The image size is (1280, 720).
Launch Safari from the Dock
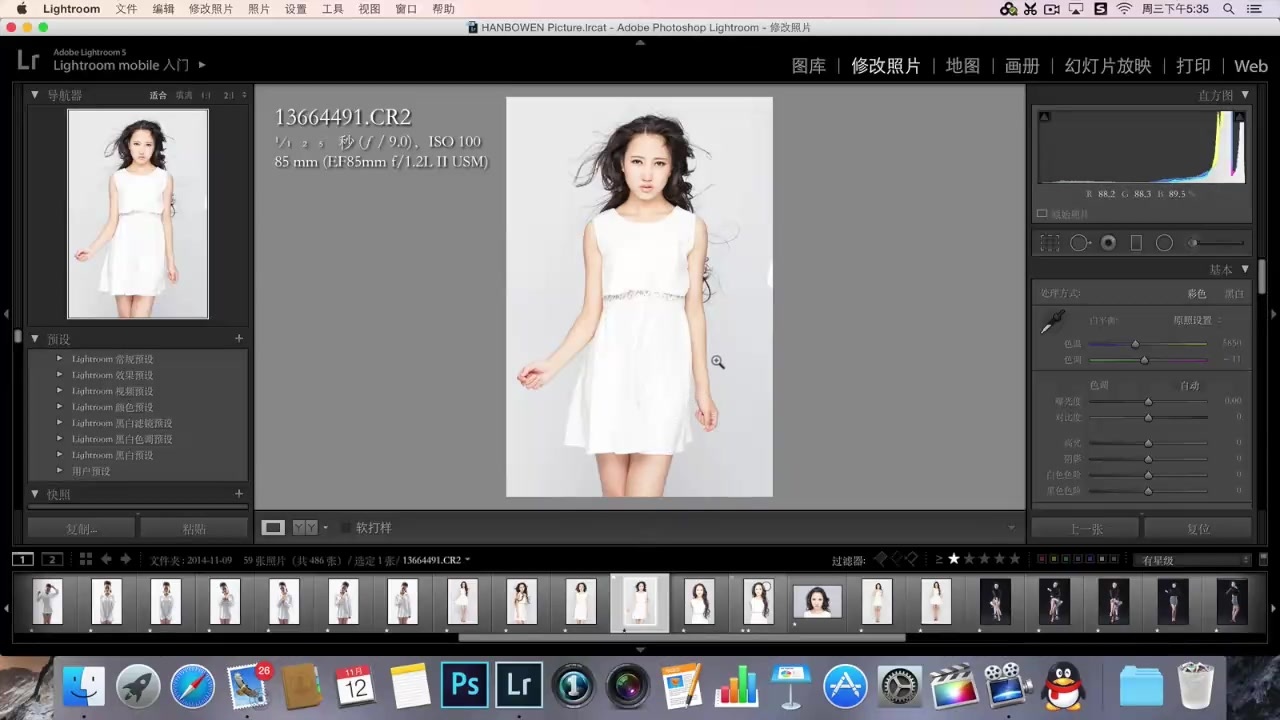(192, 686)
